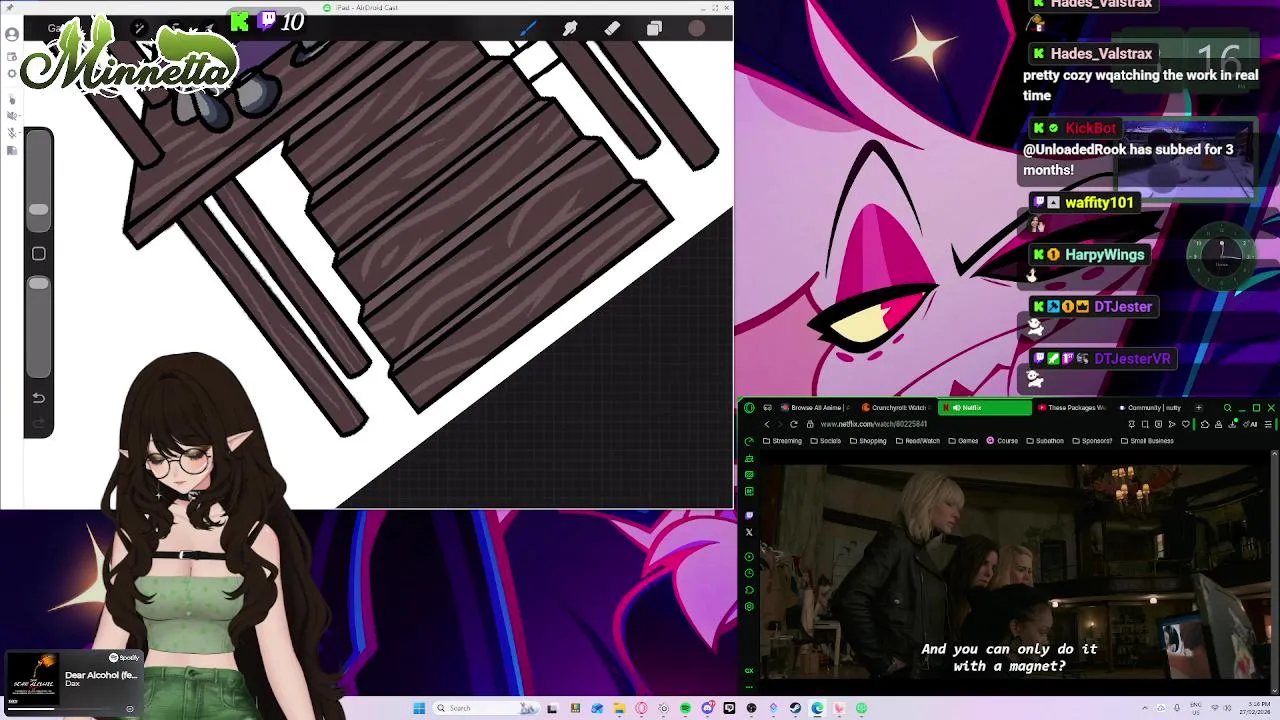Open a new browser tab
This screenshot has width=1280, height=720.
1199,408
